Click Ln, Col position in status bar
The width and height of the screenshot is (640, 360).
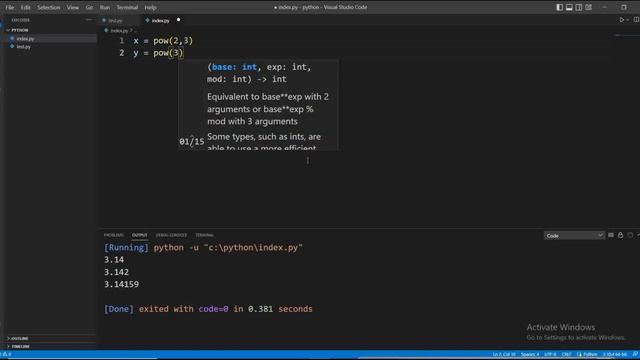504,354
